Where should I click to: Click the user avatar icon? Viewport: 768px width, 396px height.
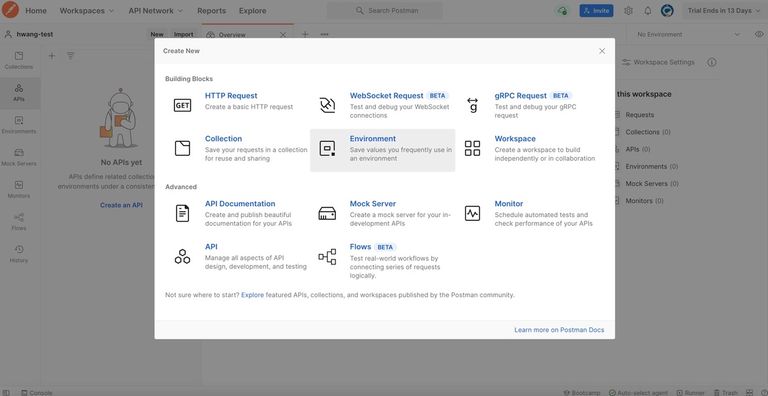(x=667, y=10)
